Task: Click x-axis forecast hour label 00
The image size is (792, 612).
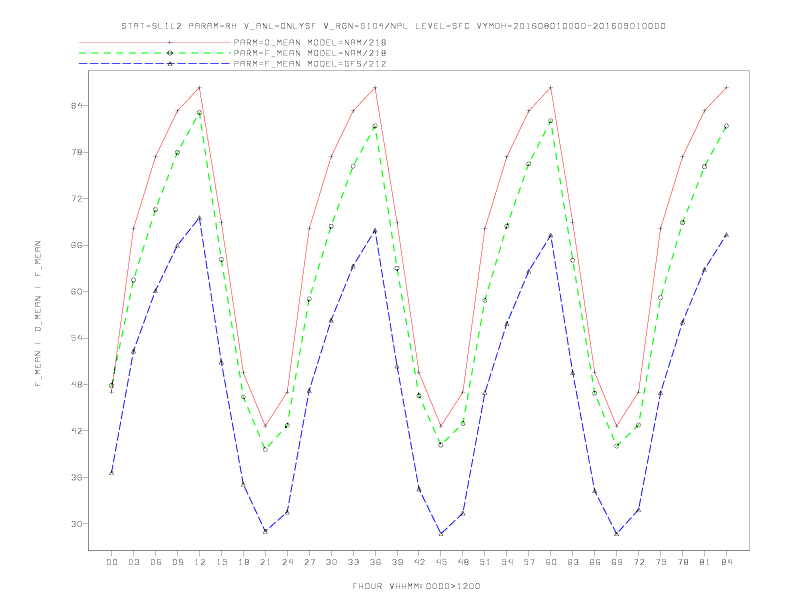Action: click(x=112, y=562)
